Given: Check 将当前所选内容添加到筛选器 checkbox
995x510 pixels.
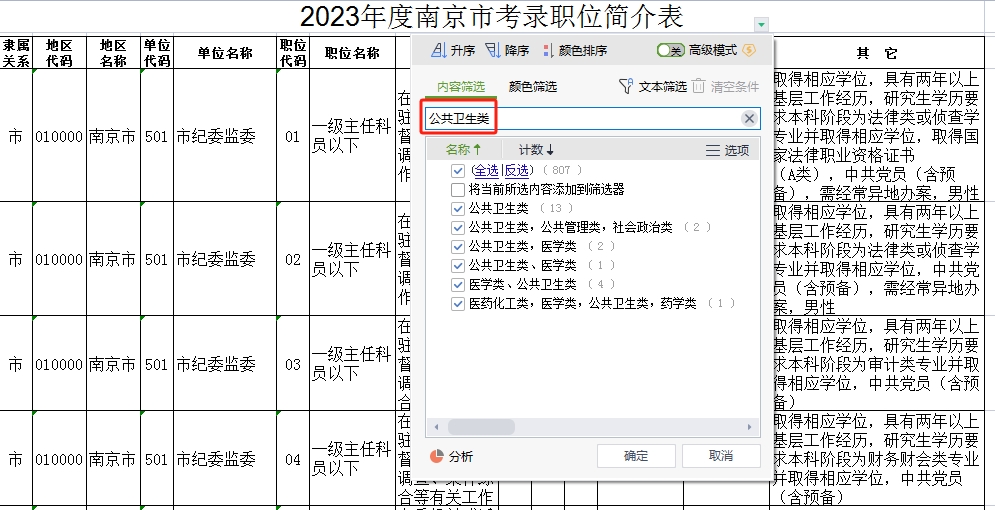Looking at the screenshot, I should coord(458,189).
